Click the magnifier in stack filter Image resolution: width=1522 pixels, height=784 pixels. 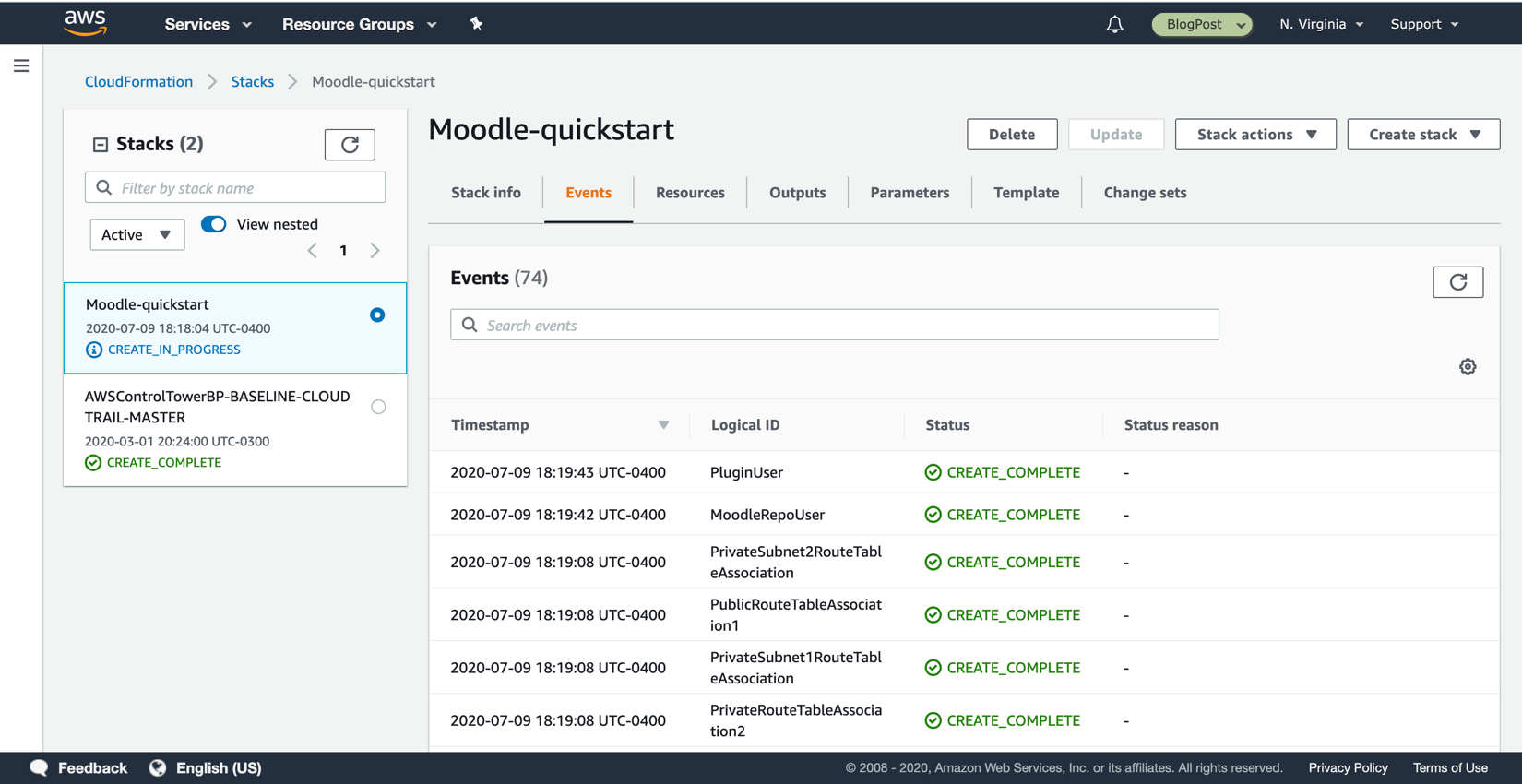pyautogui.click(x=104, y=188)
